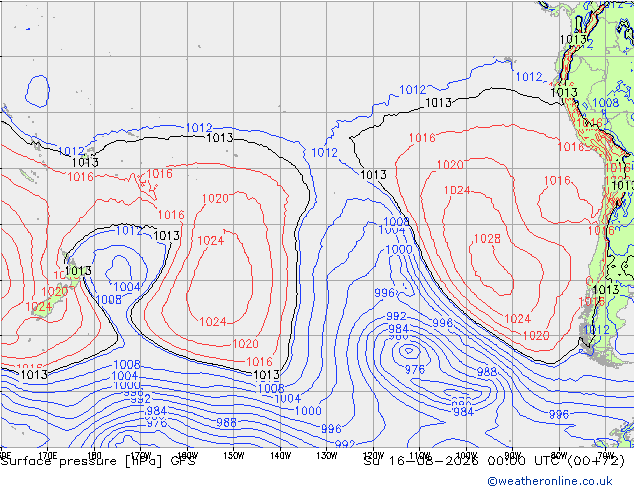Image resolution: width=634 pixels, height=490 pixels.
Task: Click the 976 label near 170W at the bottom
Action: coord(156,423)
